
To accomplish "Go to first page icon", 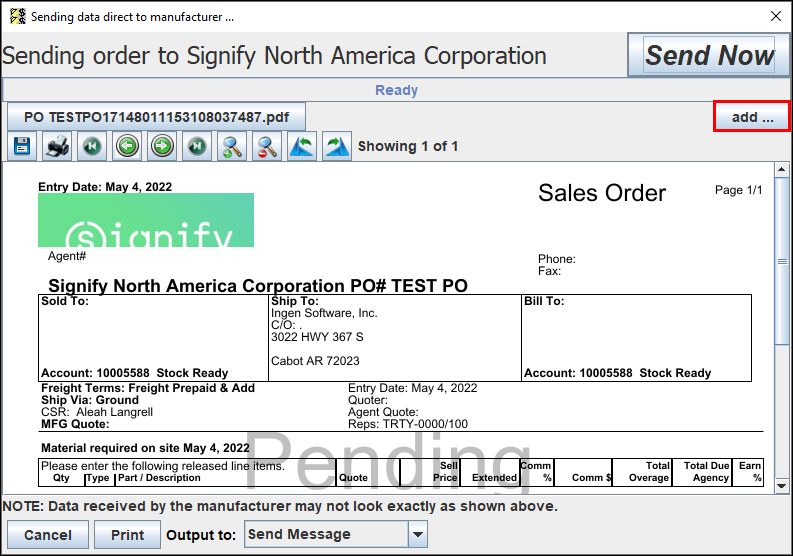I will coord(92,146).
